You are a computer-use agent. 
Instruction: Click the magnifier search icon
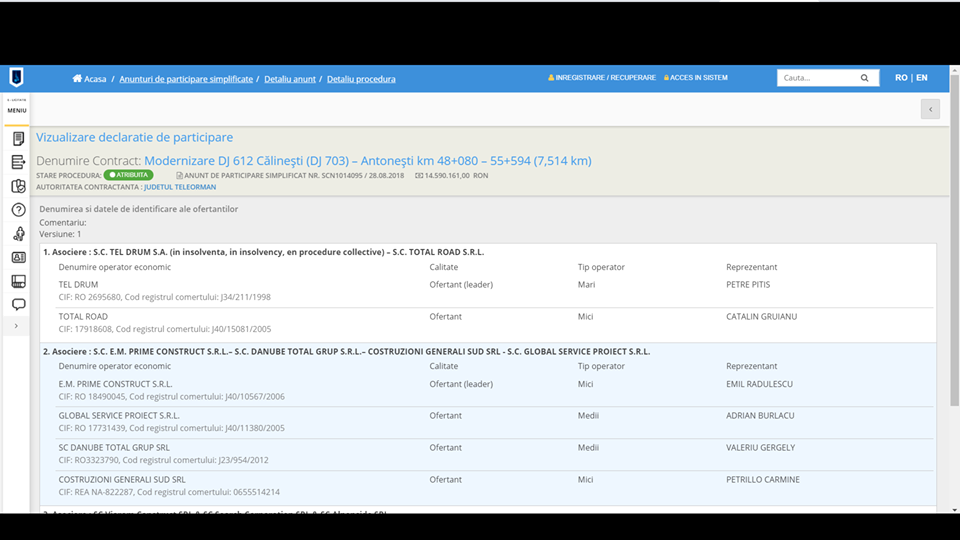point(864,78)
